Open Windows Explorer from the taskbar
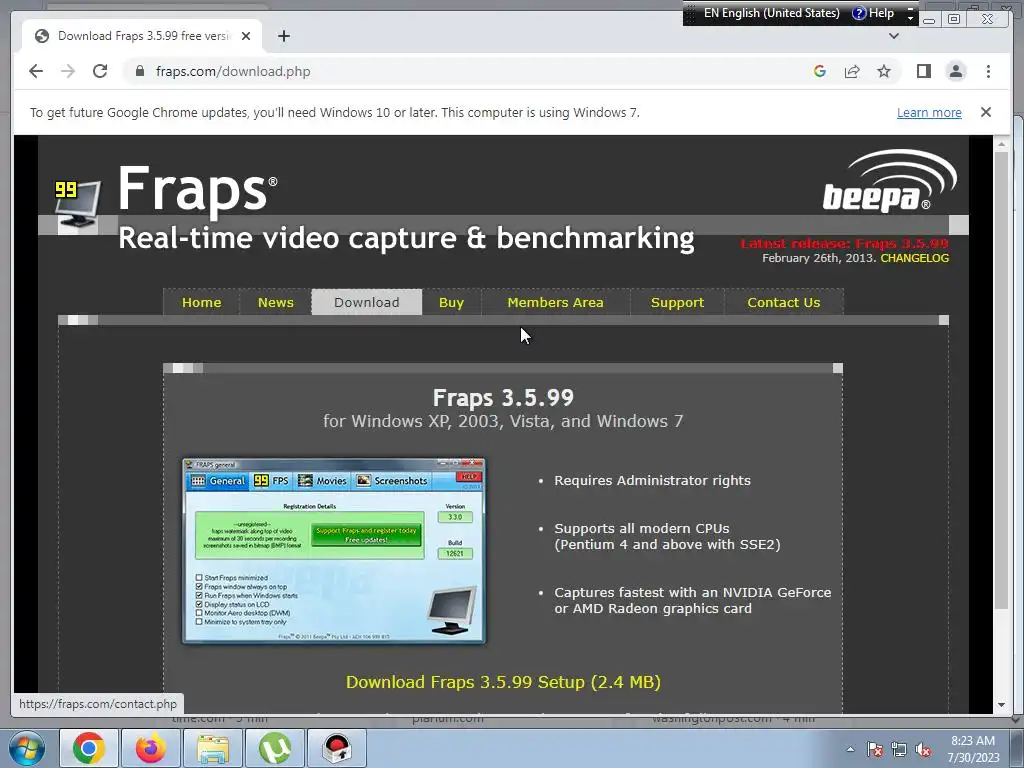1024x768 pixels. click(x=213, y=748)
